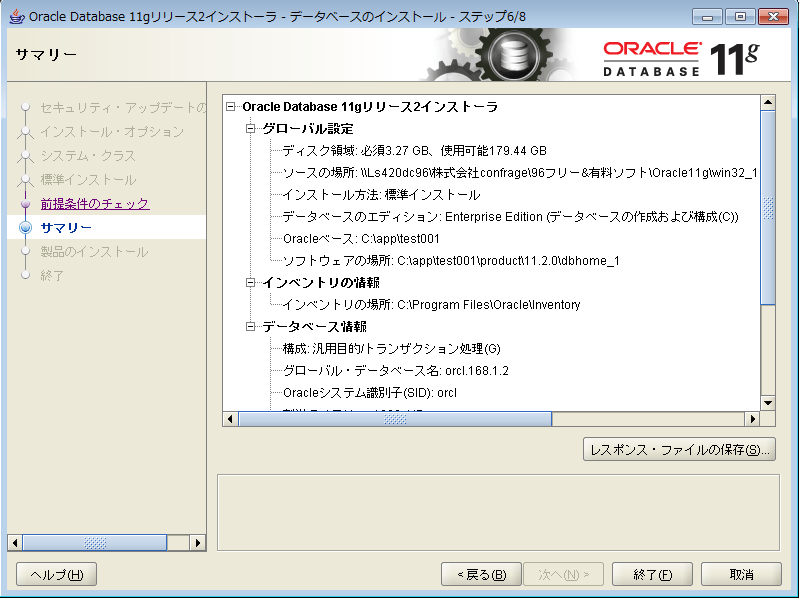Click the 終了(F) finish button
Screen dimensions: 800x599
point(652,575)
